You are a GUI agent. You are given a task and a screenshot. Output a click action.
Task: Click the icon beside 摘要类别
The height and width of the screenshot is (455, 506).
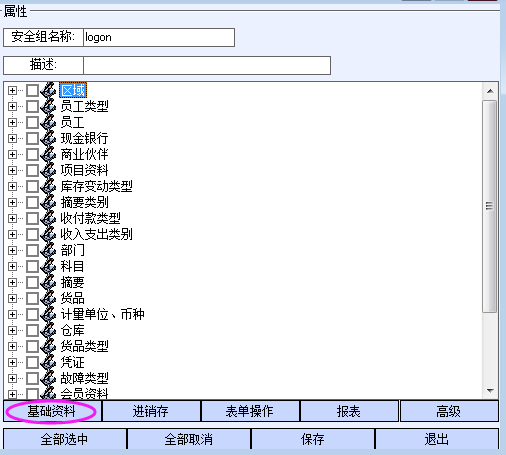[x=48, y=202]
